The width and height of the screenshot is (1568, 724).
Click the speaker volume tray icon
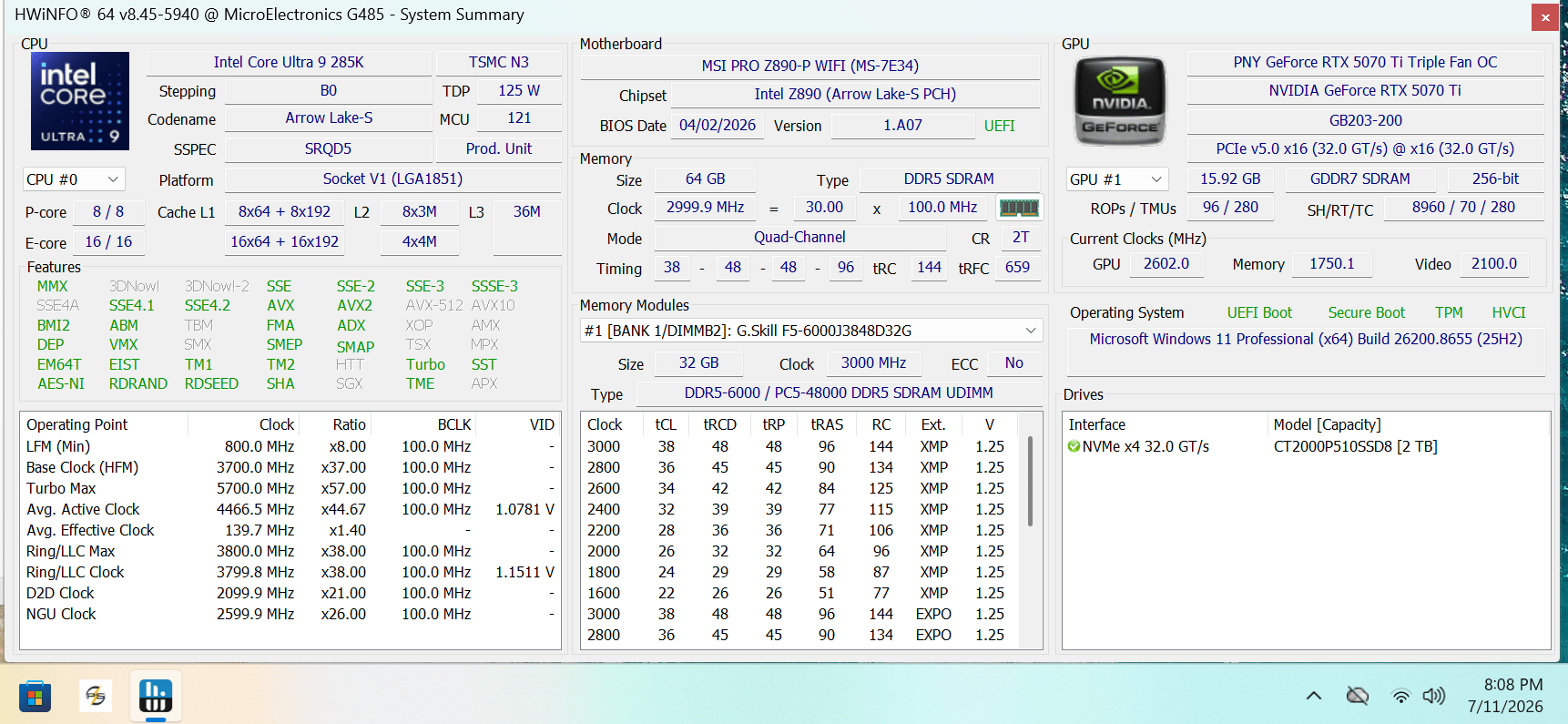coord(1434,696)
